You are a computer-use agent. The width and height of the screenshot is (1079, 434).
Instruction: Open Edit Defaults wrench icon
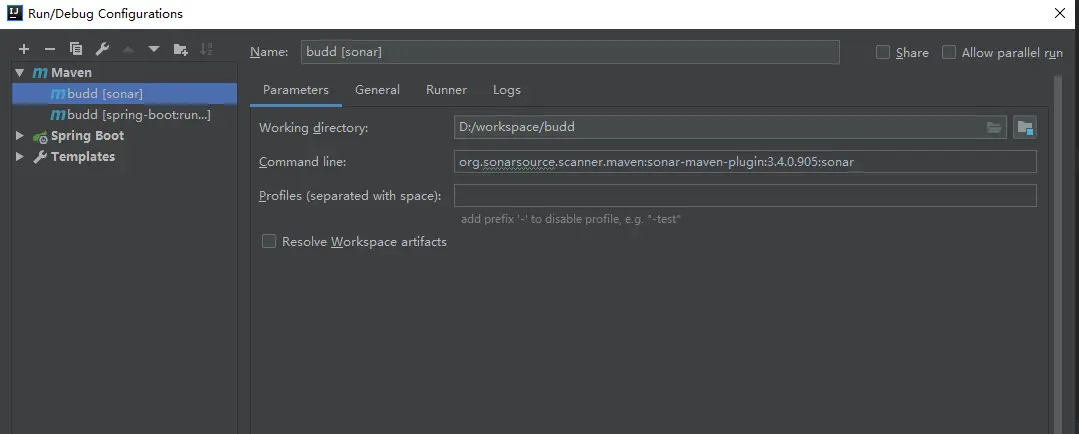coord(102,49)
